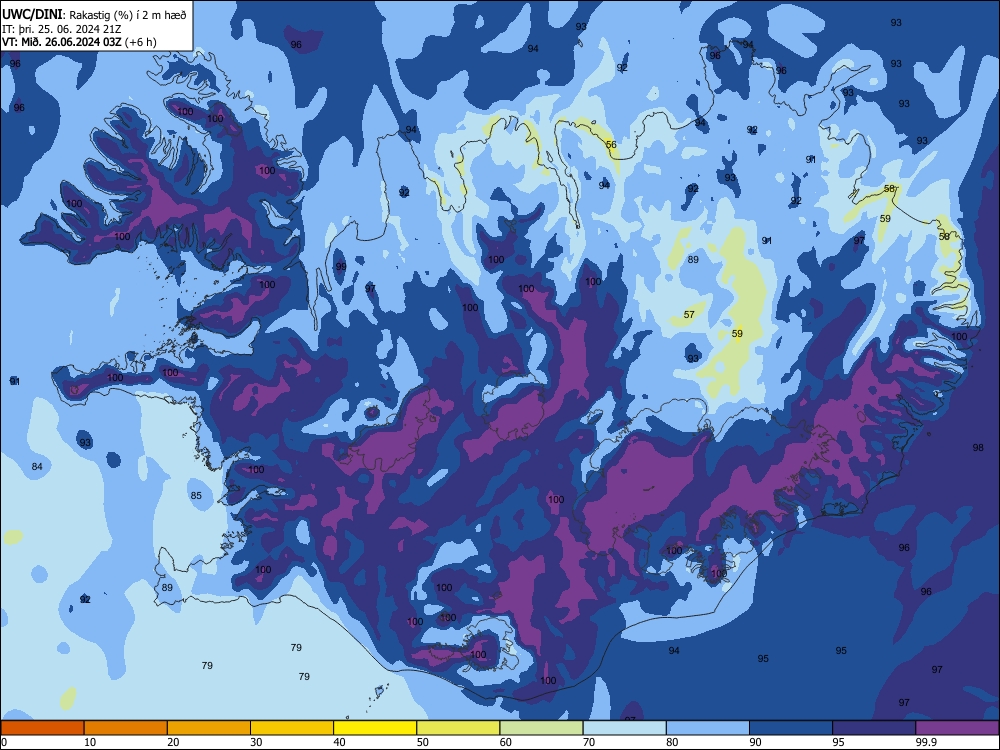Viewport: 1000px width, 750px height.
Task: Click the legend tick label '10'
Action: point(90,742)
